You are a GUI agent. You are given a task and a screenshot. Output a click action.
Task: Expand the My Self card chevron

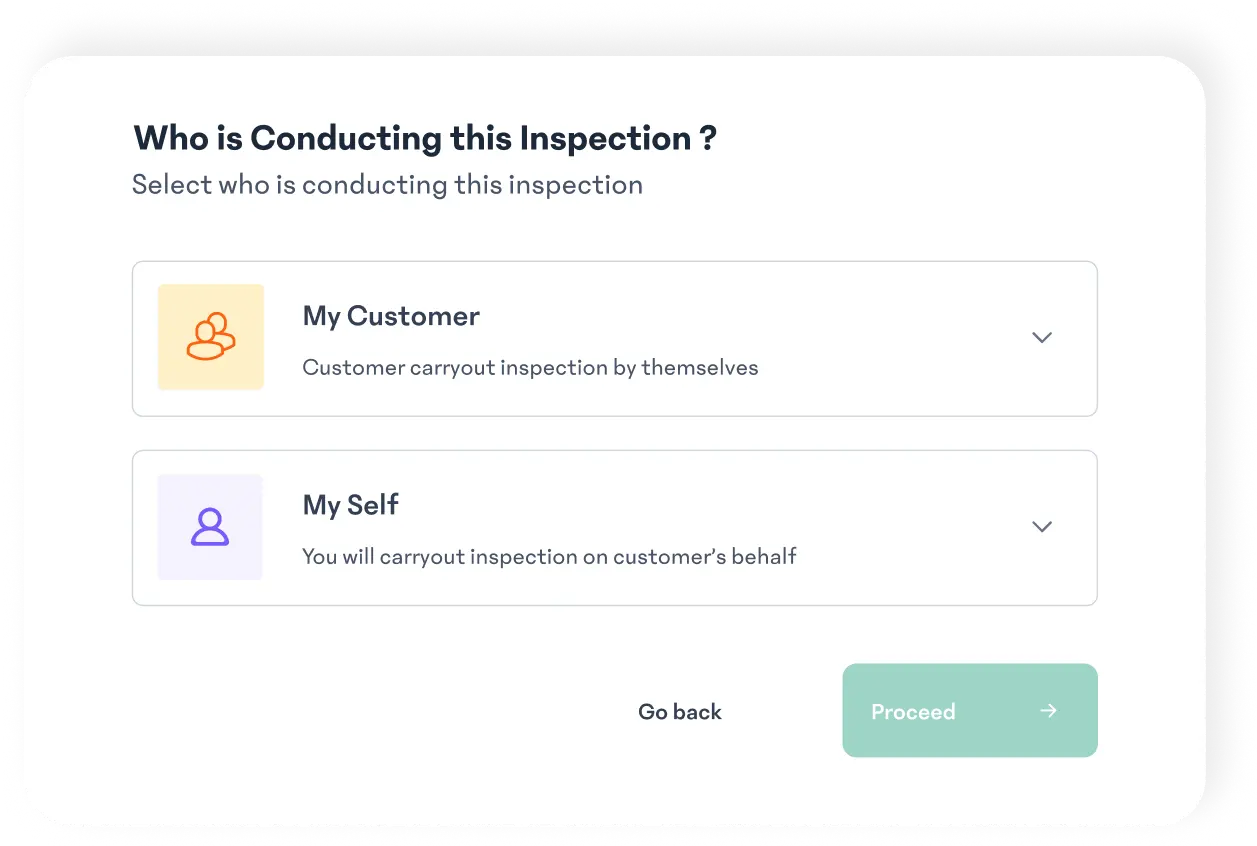coord(1042,527)
